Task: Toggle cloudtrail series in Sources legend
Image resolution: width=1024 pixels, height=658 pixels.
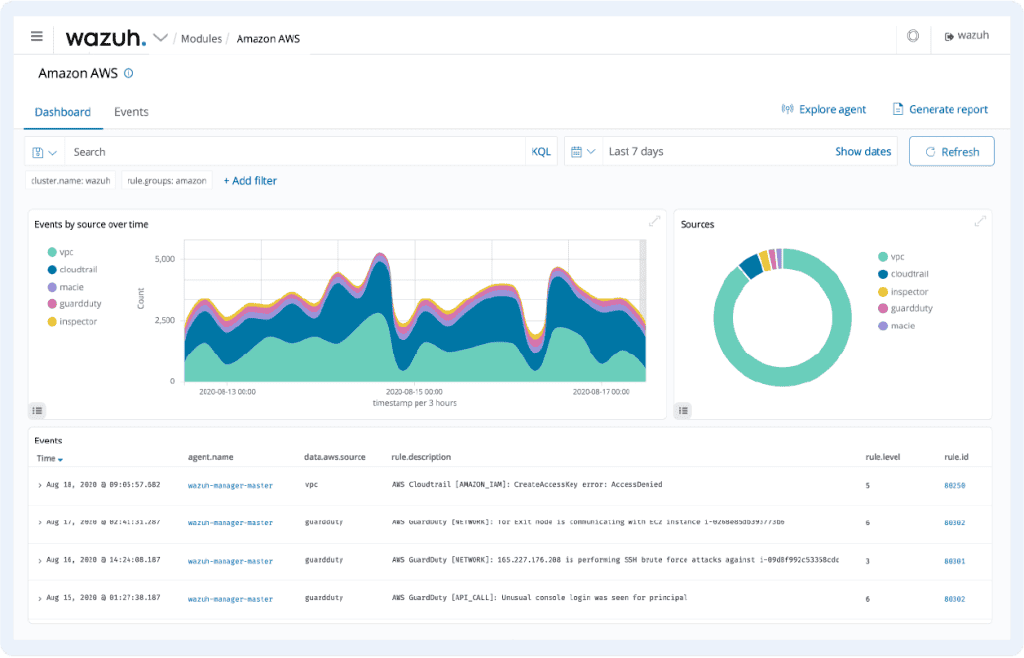Action: [909, 274]
